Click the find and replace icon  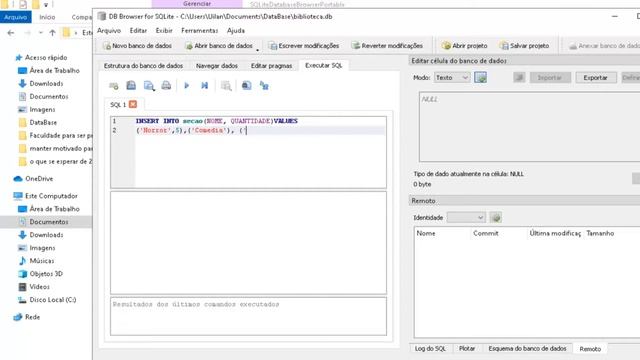(x=264, y=86)
